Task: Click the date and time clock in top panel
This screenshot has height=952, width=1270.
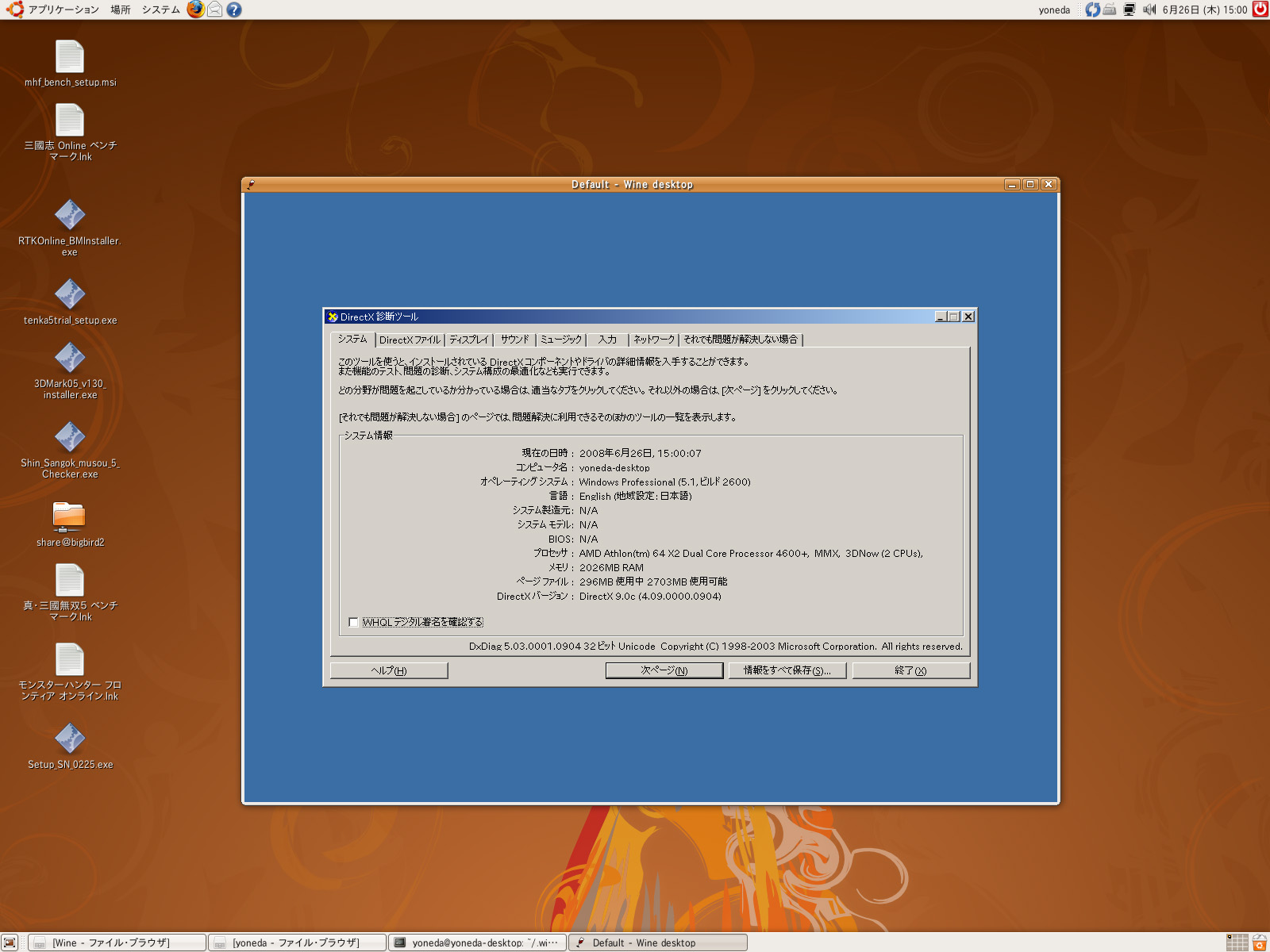Action: point(1205,10)
